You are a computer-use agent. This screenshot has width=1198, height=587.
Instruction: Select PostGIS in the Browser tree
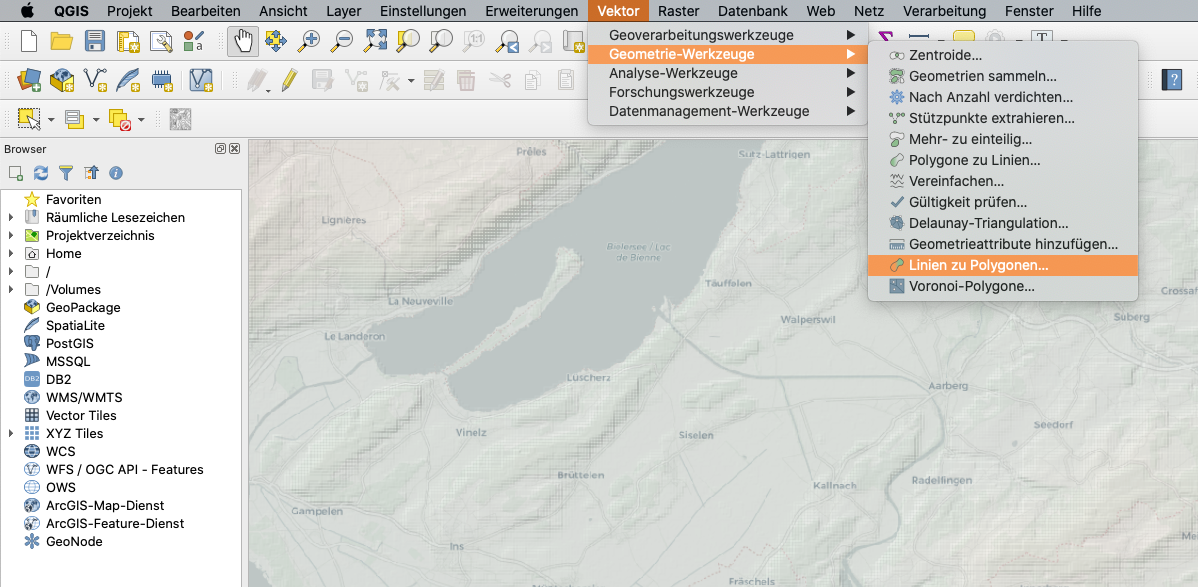(69, 344)
